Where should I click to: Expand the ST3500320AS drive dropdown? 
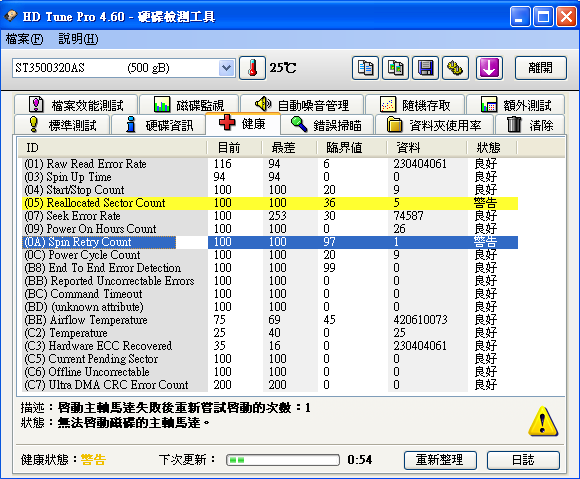[x=226, y=68]
